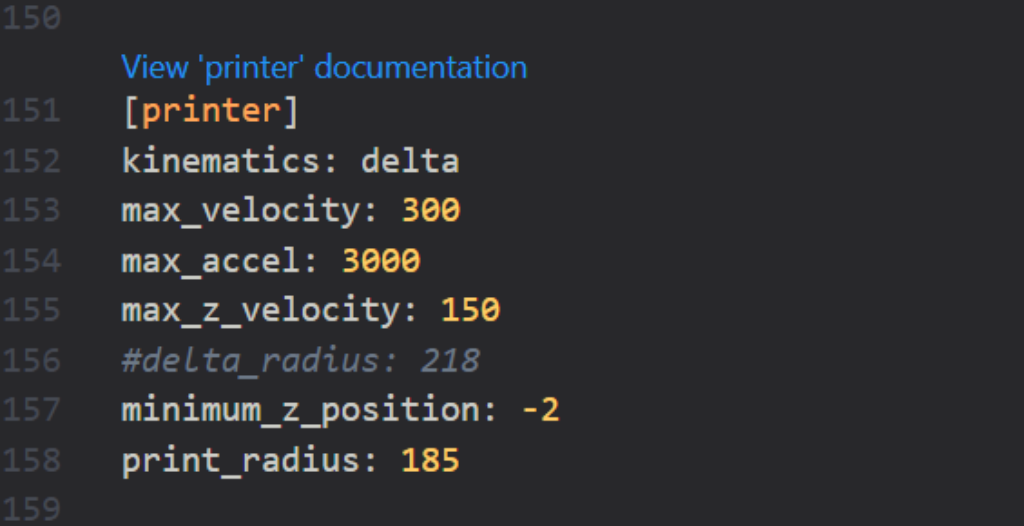Click the [printer] section header

coord(210,111)
